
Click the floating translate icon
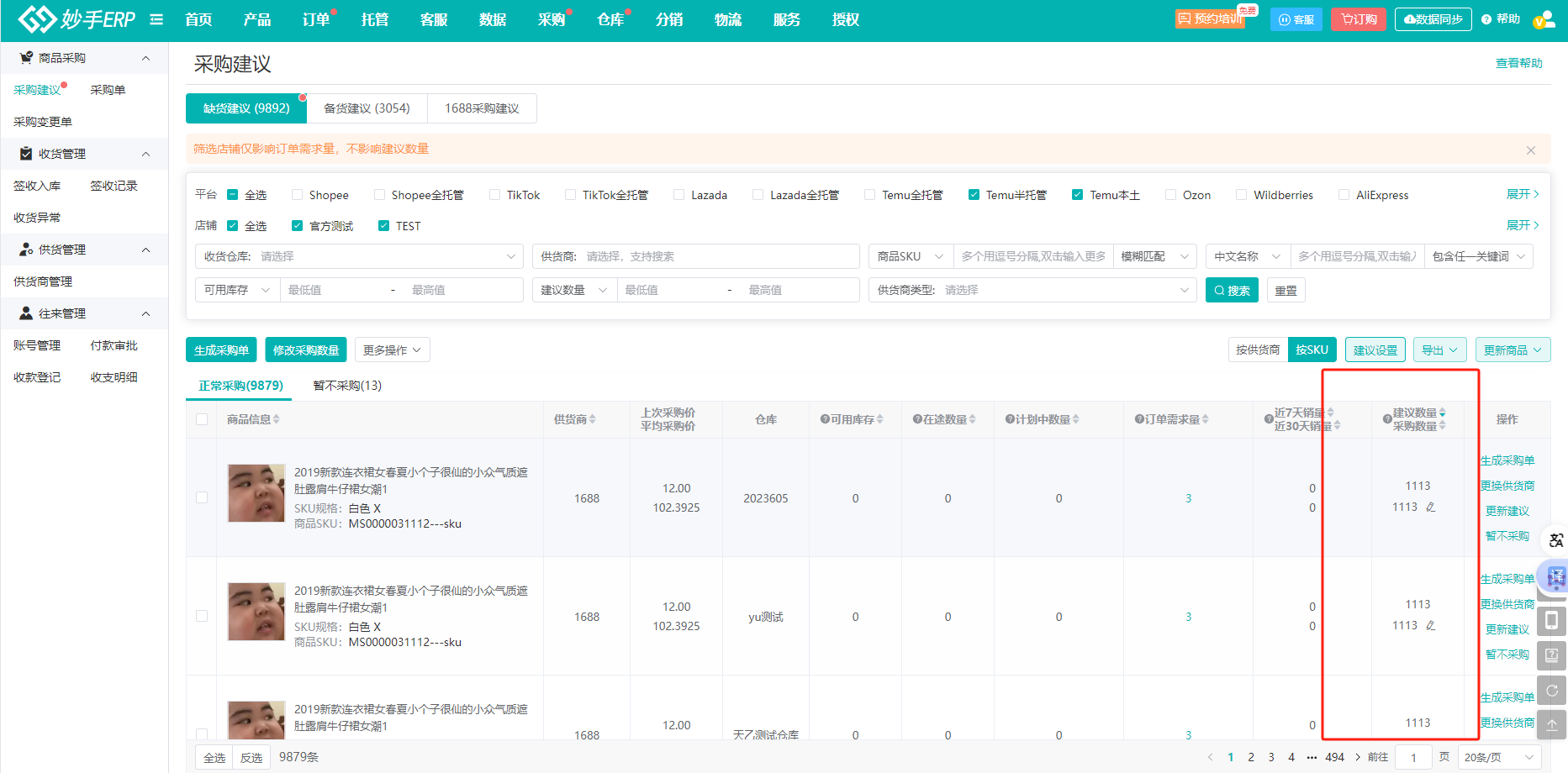click(x=1555, y=540)
